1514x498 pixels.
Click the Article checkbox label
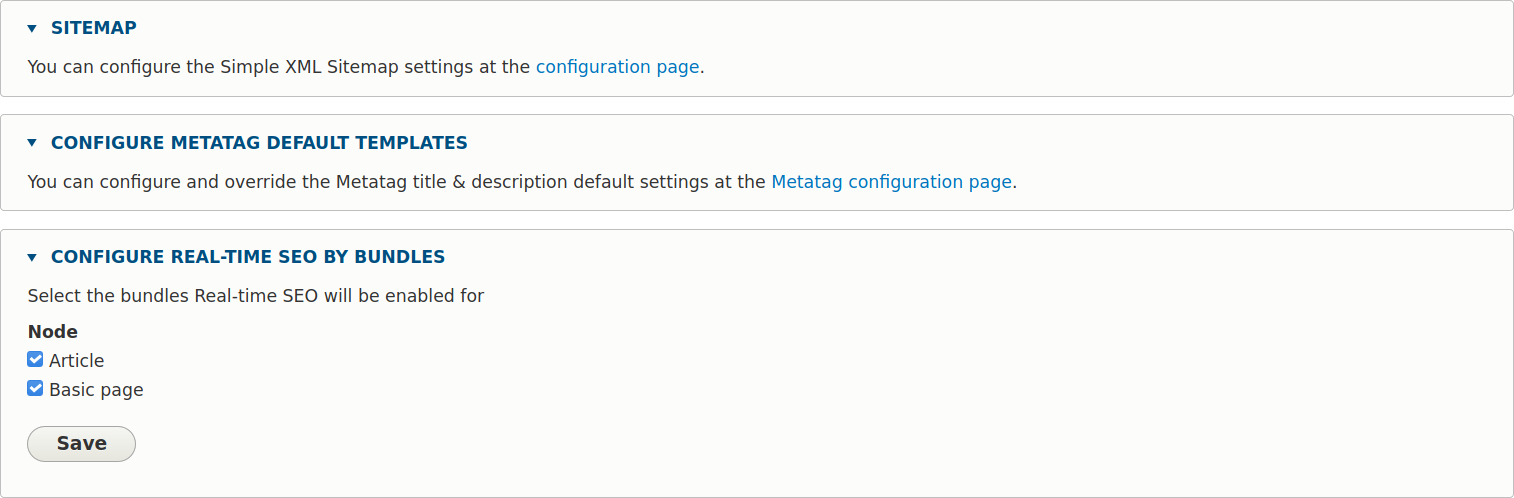pos(77,361)
